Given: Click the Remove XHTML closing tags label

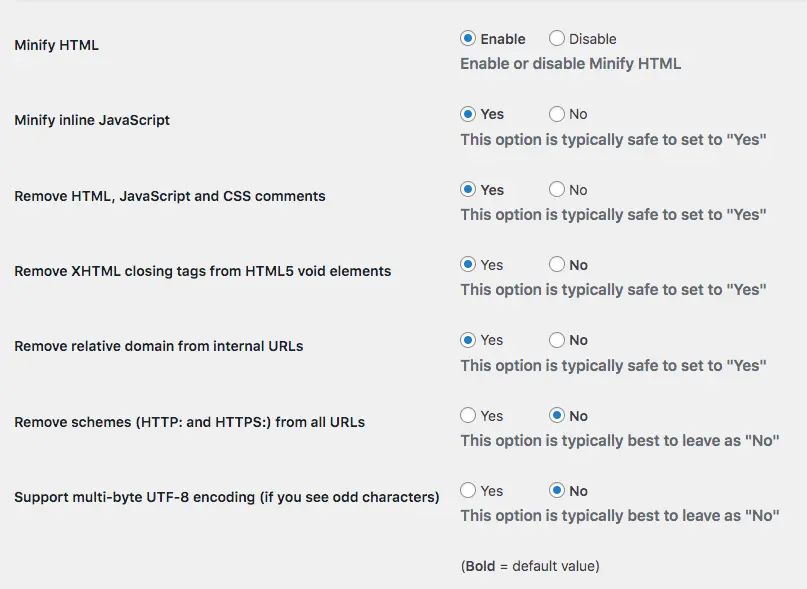Looking at the screenshot, I should coord(202,271).
